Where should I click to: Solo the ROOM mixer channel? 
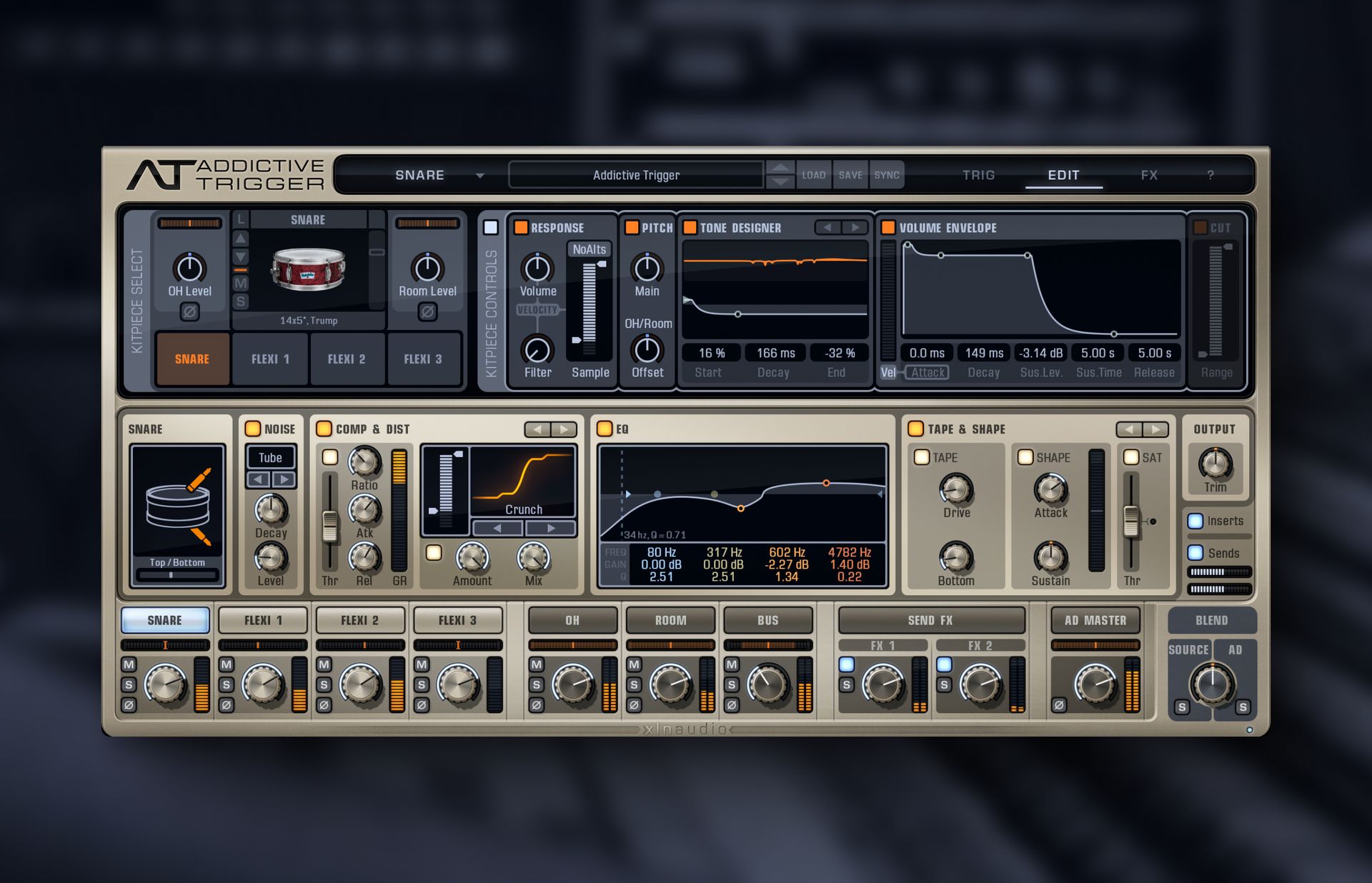634,685
